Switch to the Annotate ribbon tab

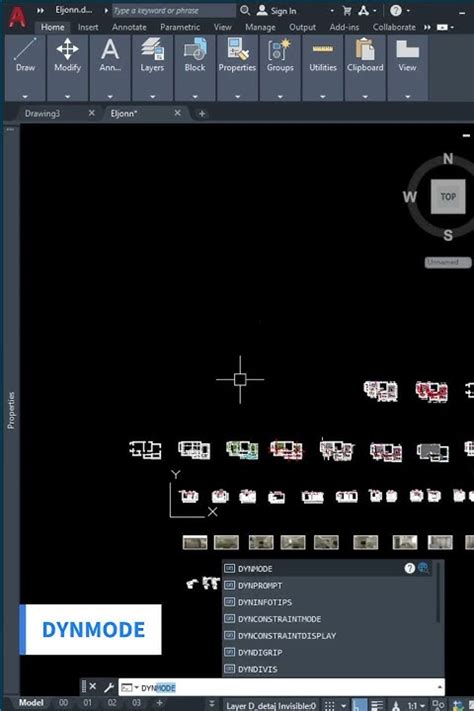129,27
